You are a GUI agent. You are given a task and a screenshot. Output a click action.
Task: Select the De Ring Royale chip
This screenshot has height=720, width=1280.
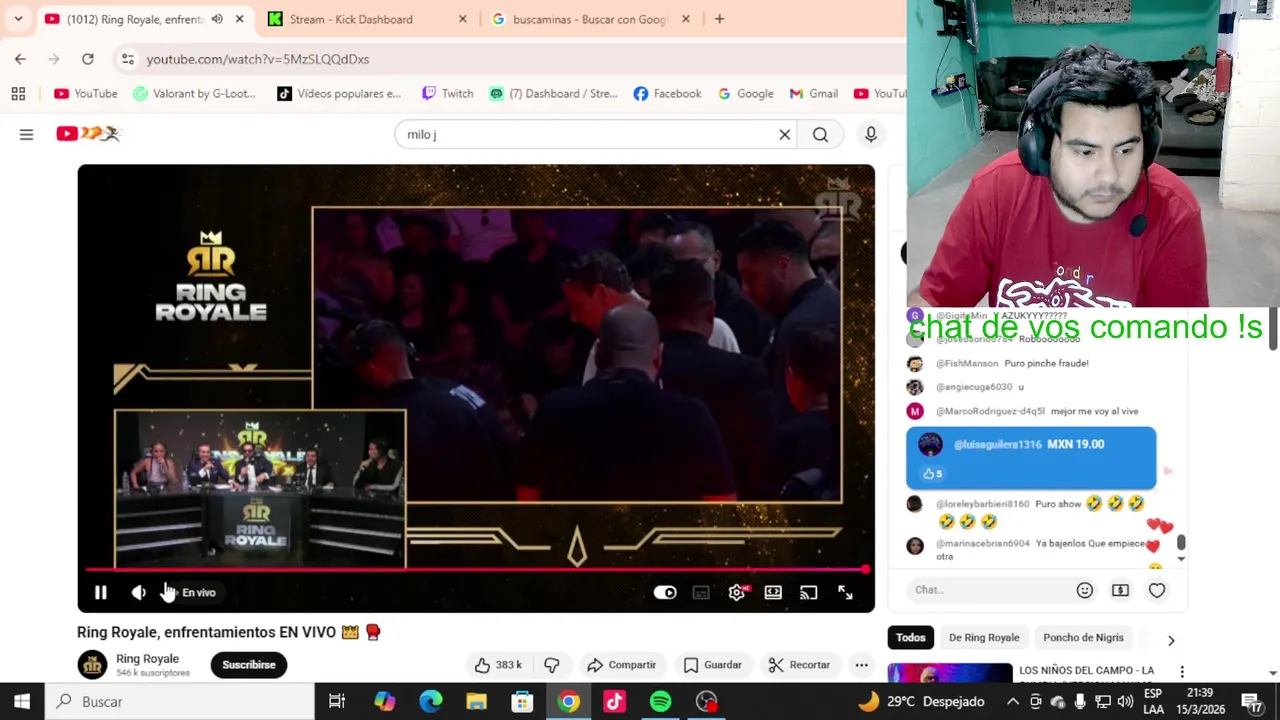(984, 638)
